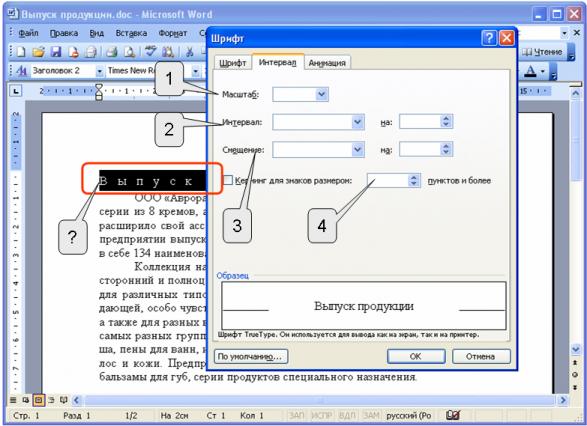Open the Смещение dropdown list
Image resolution: width=587 pixels, height=426 pixels.
358,150
